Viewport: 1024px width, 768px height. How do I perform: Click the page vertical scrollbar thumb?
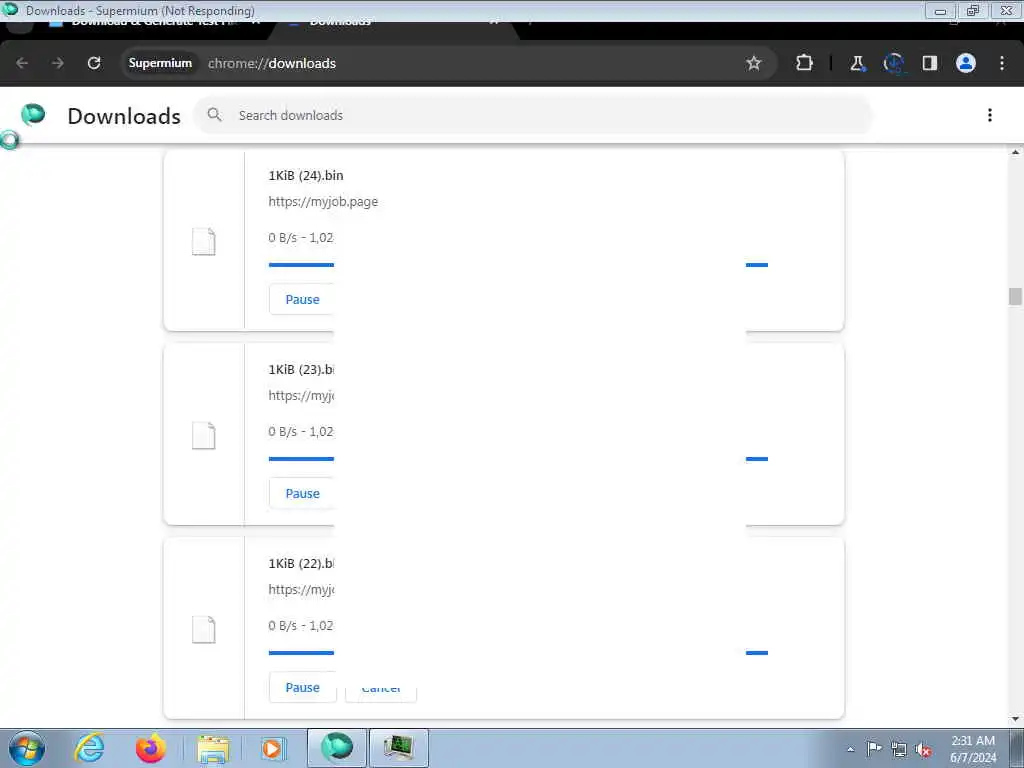tap(1015, 296)
